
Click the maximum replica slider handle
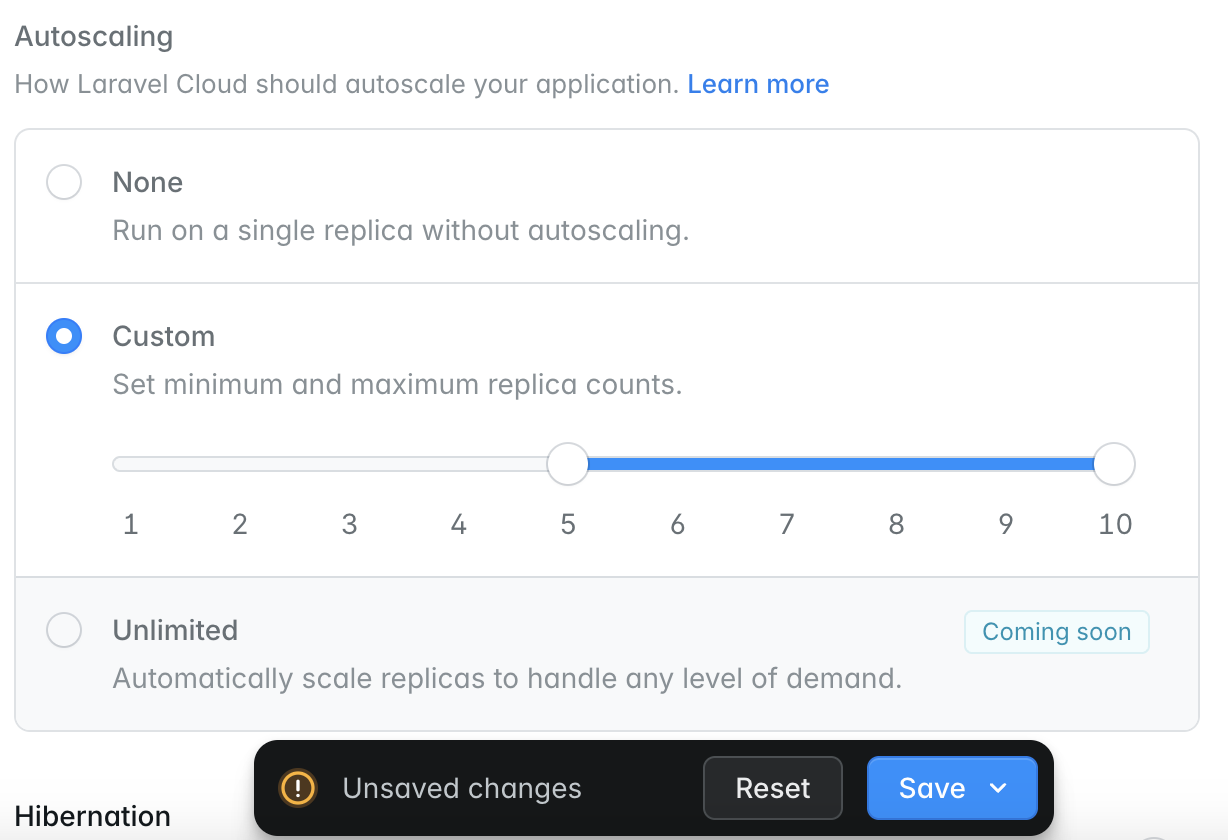click(x=1114, y=464)
